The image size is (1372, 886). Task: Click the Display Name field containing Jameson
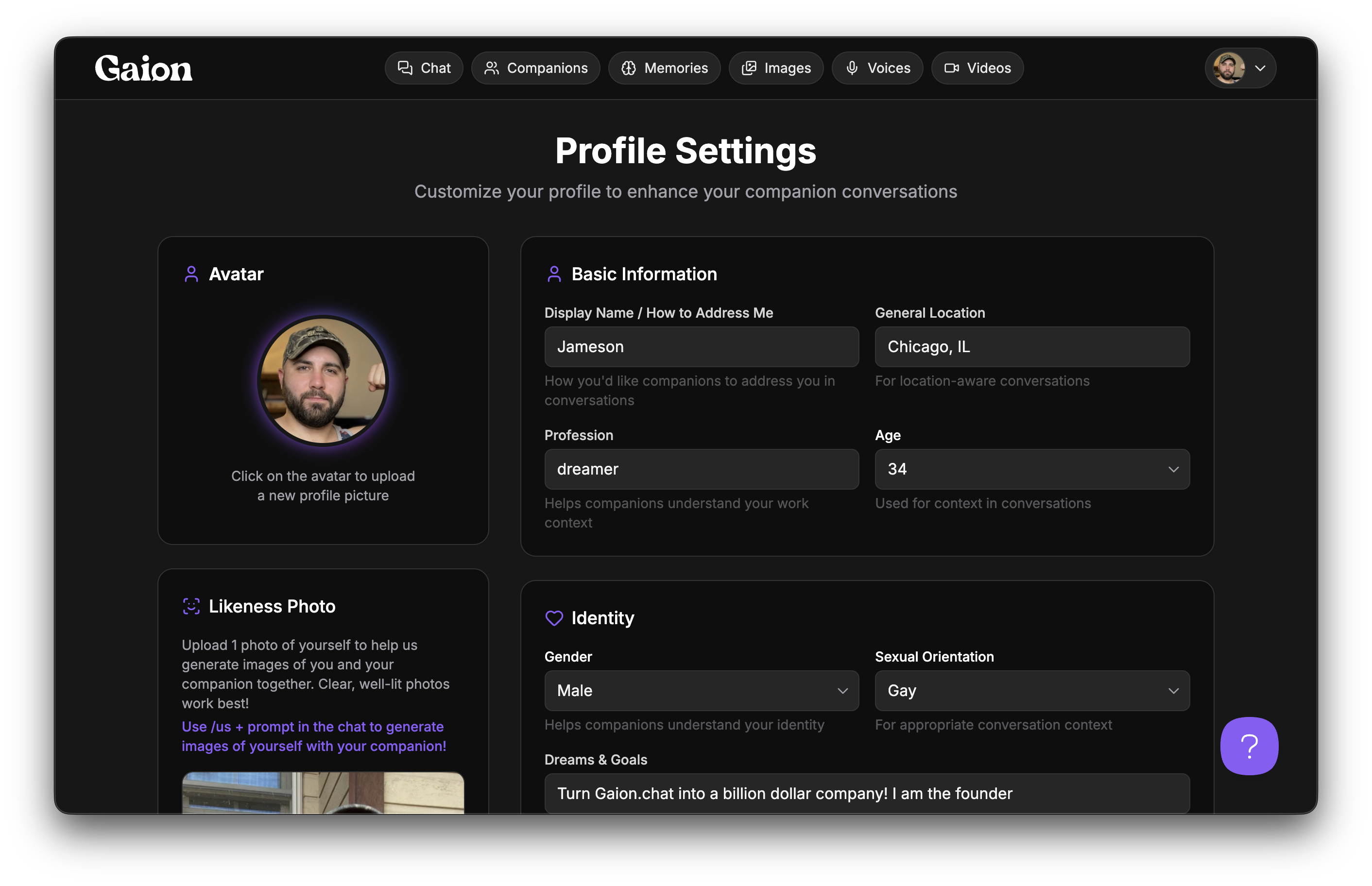click(701, 346)
